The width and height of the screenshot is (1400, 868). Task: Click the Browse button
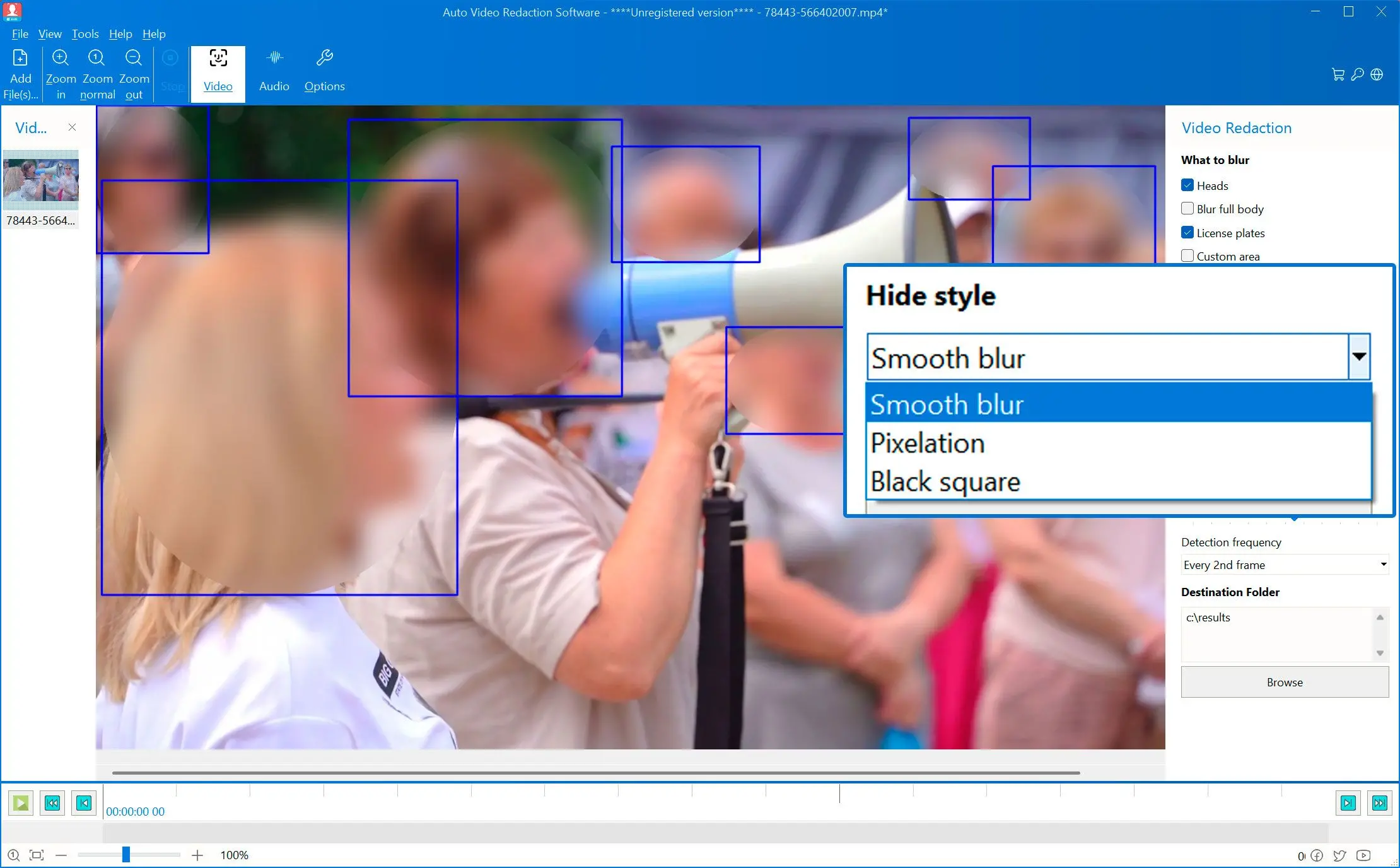(x=1284, y=682)
